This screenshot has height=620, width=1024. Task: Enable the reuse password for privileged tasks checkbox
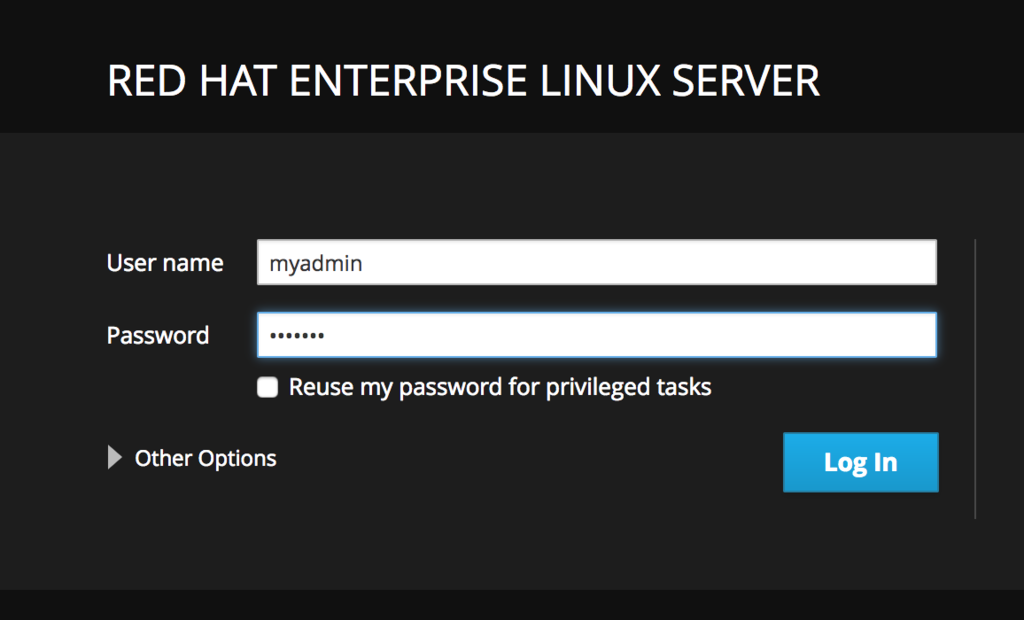coord(267,387)
